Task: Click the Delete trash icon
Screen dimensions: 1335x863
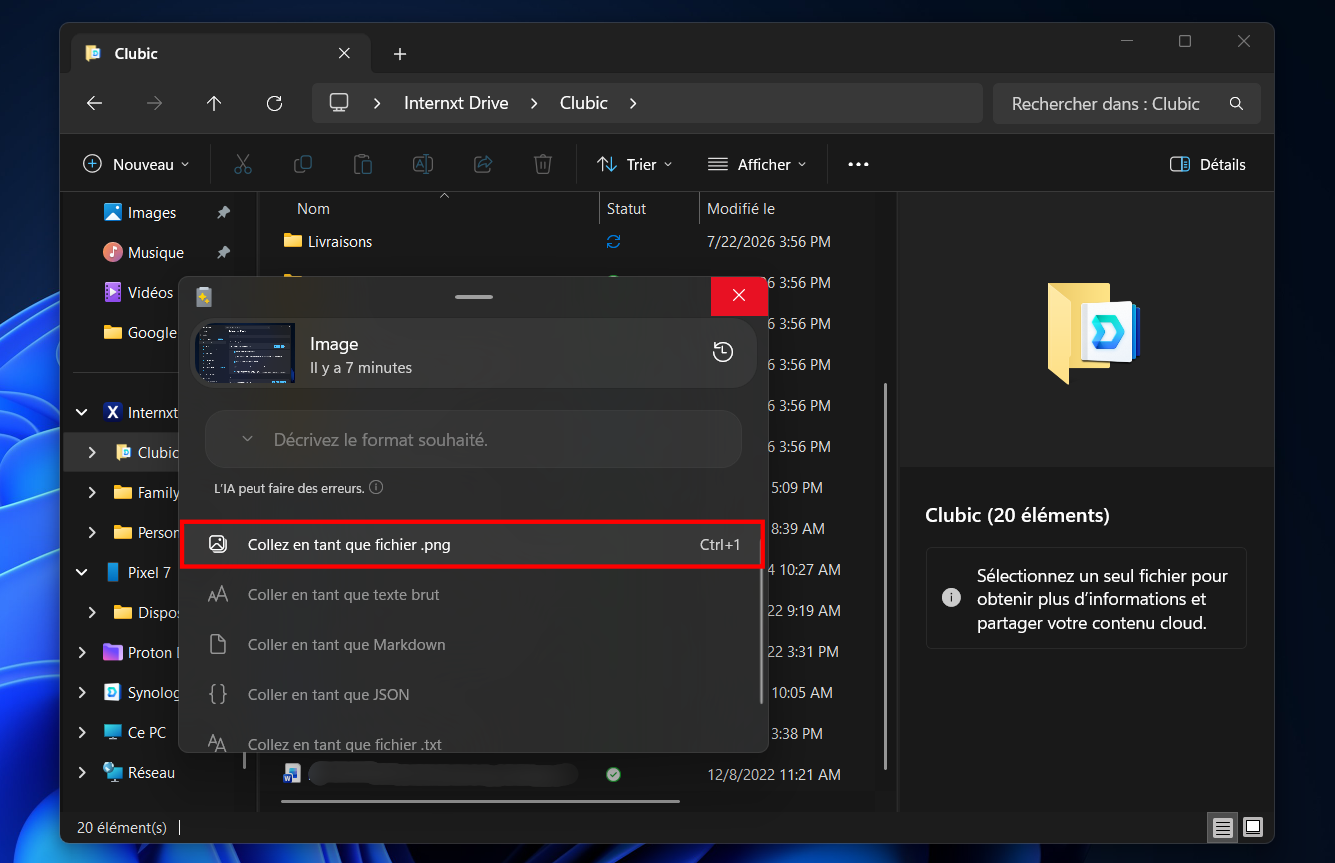Action: click(542, 164)
